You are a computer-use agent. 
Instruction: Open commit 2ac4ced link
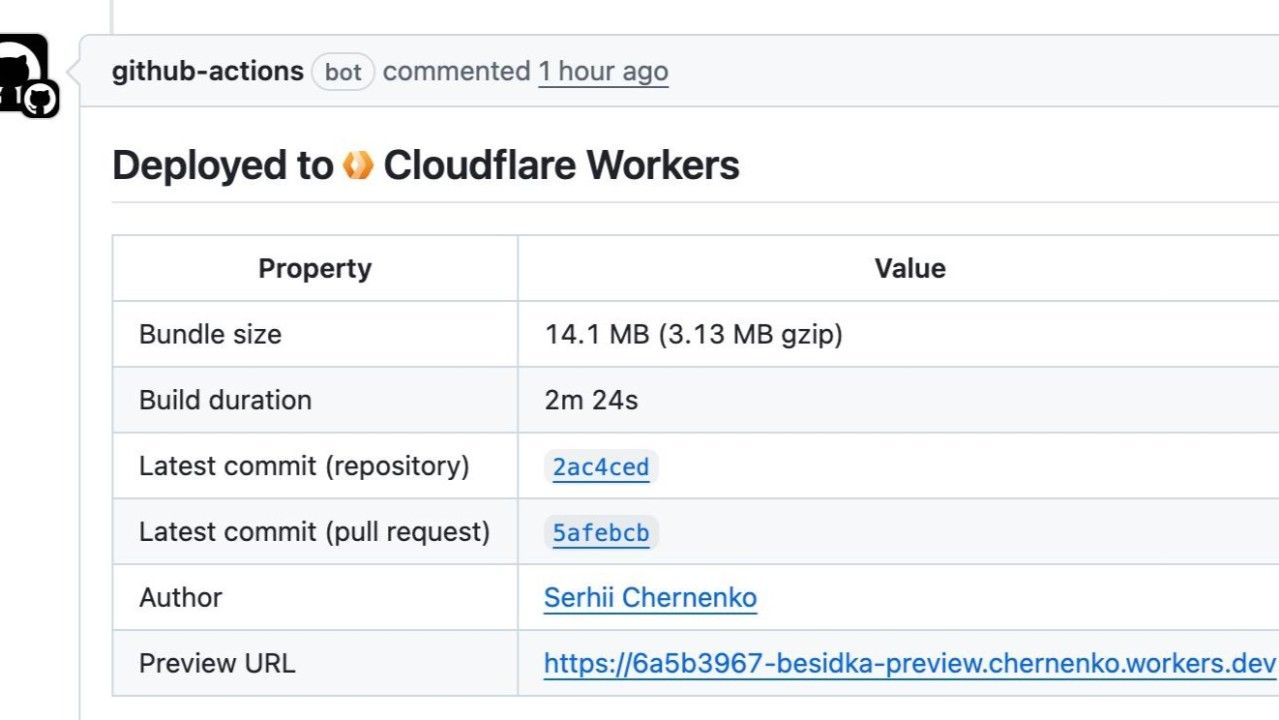tap(601, 467)
